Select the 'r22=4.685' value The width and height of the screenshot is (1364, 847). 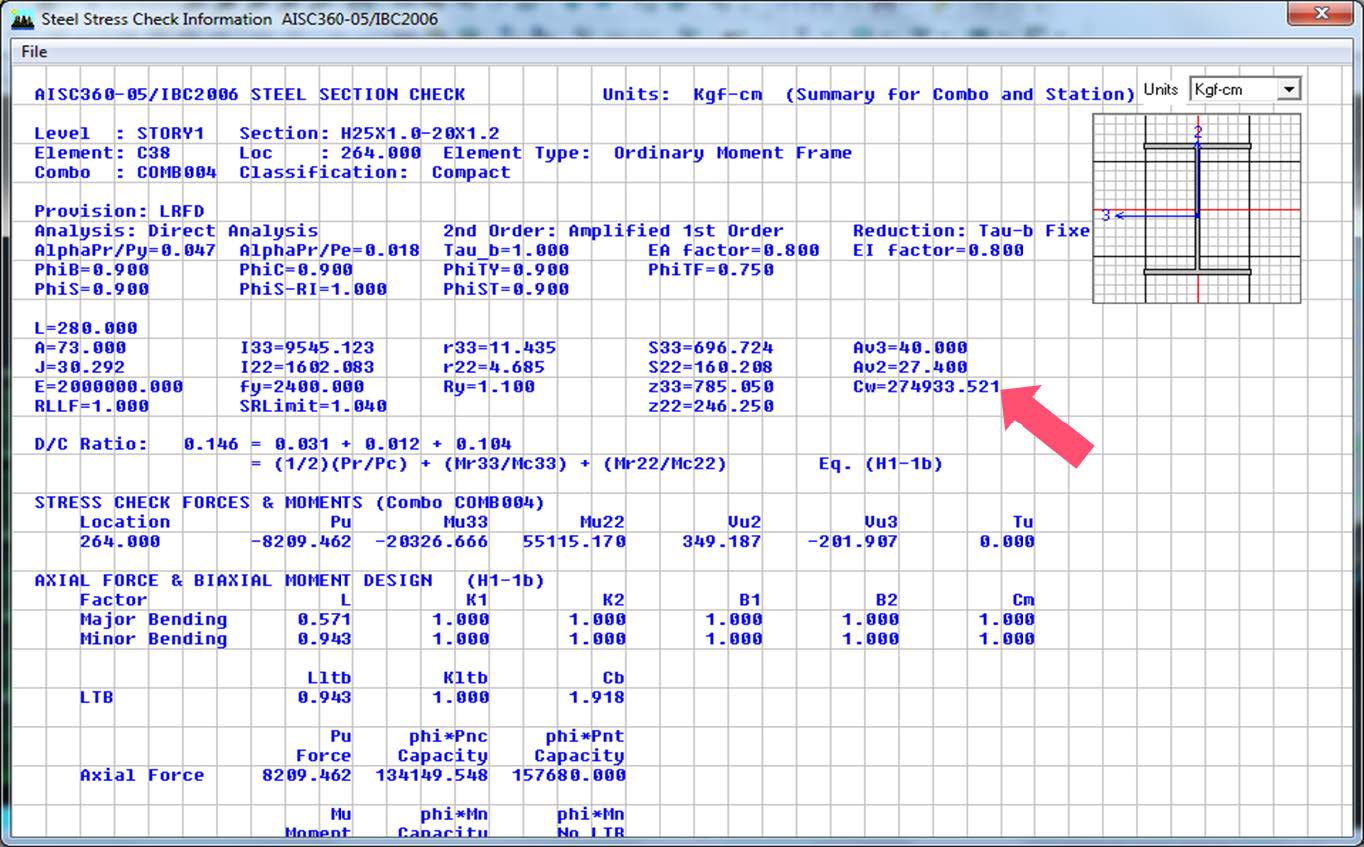[x=494, y=367]
